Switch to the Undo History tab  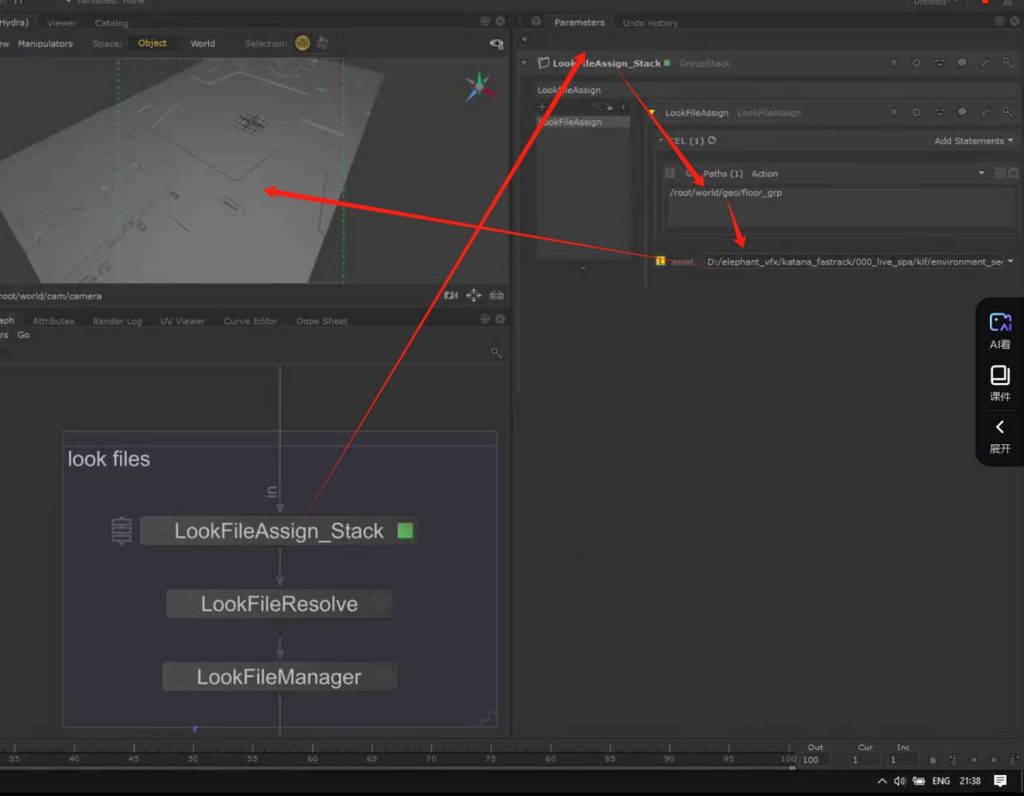[650, 23]
